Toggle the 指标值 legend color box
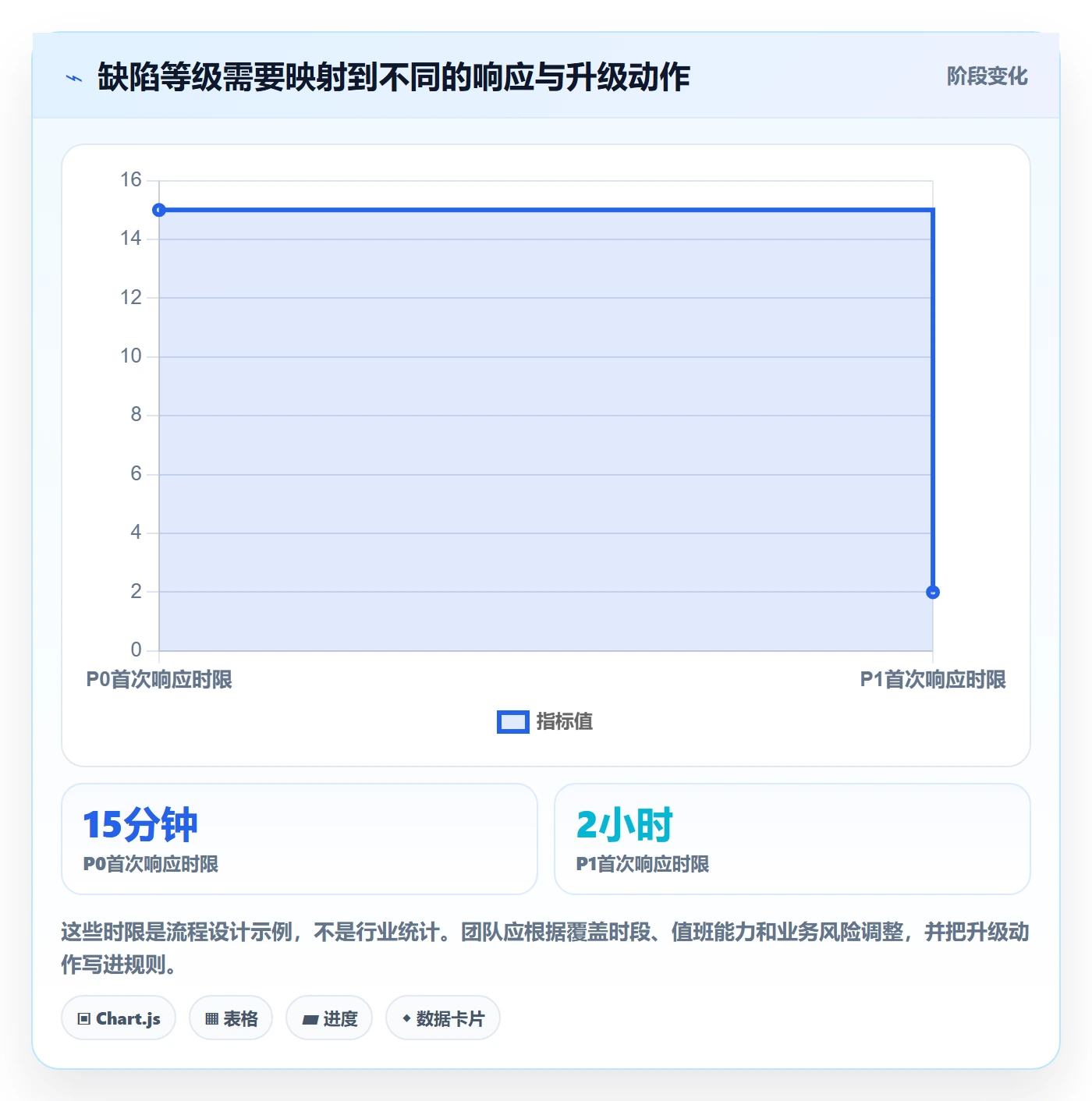Viewport: 1092px width, 1101px height. click(512, 722)
